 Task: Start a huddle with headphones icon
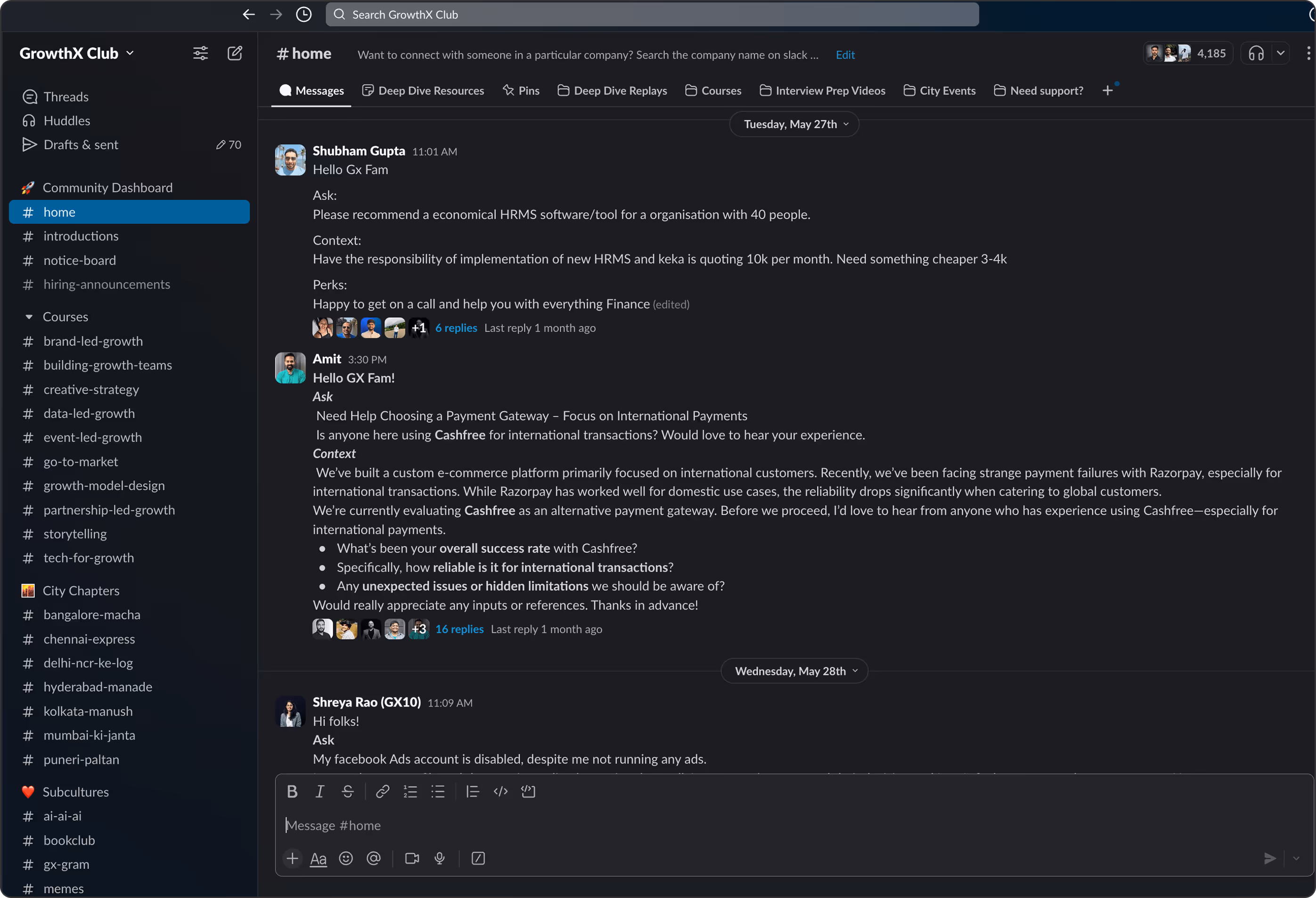tap(1256, 54)
